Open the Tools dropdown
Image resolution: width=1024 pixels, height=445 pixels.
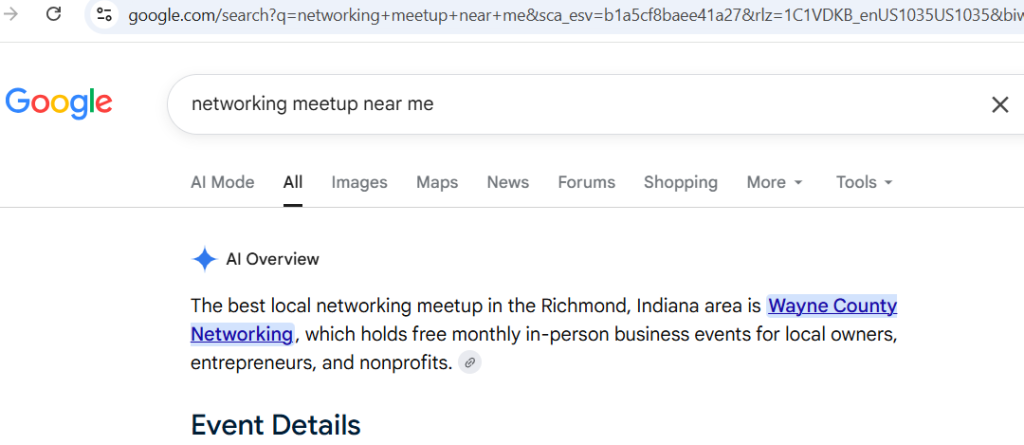[864, 182]
